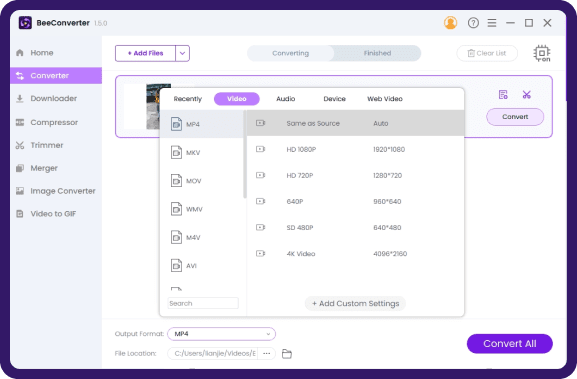Open Downloader from the sidebar

[56, 98]
